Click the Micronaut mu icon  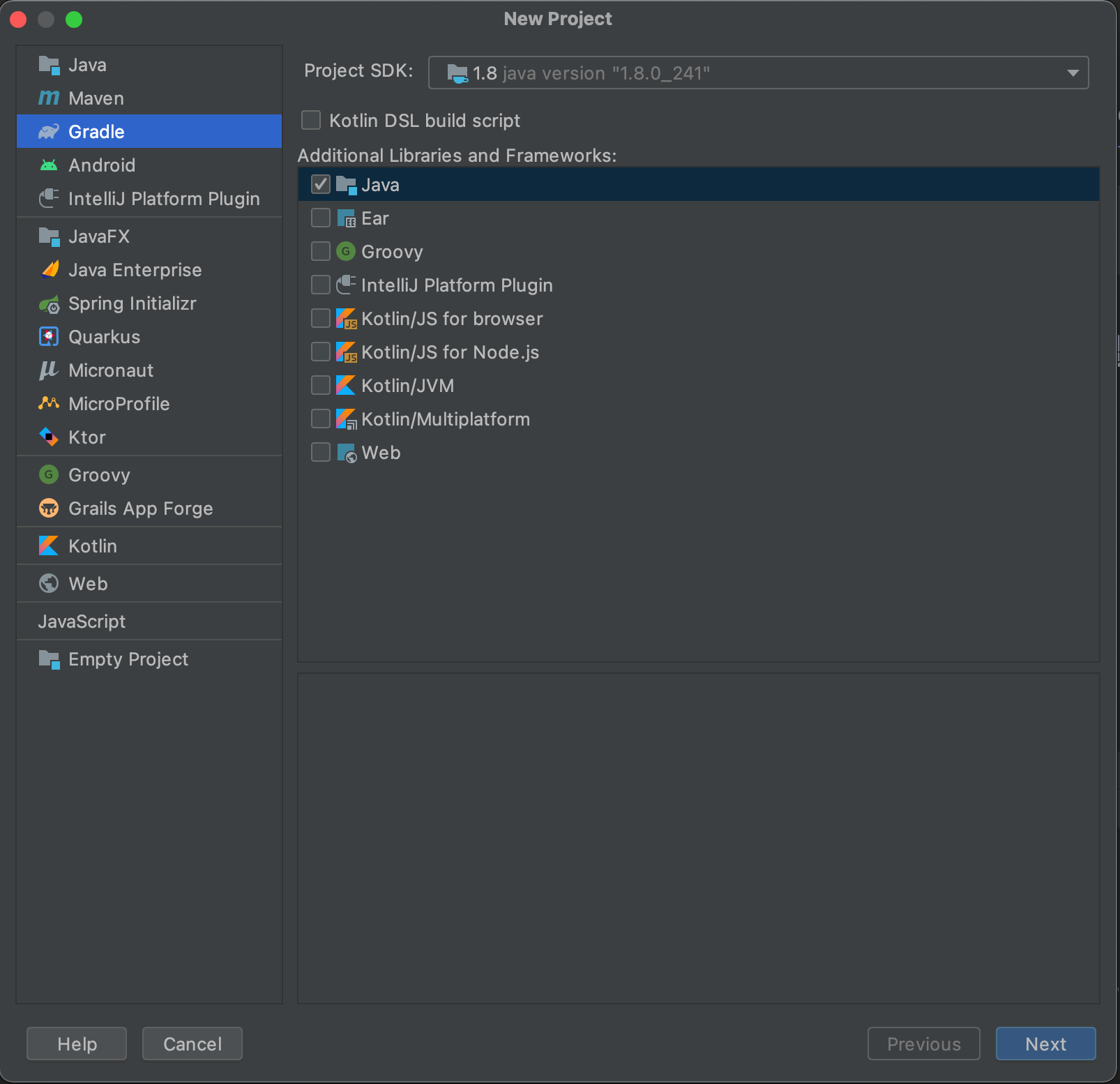(49, 370)
